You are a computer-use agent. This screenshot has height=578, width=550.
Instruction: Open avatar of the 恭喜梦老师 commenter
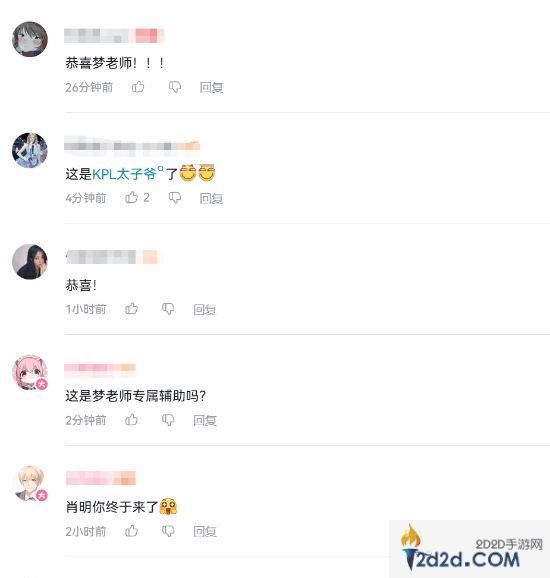[30, 39]
